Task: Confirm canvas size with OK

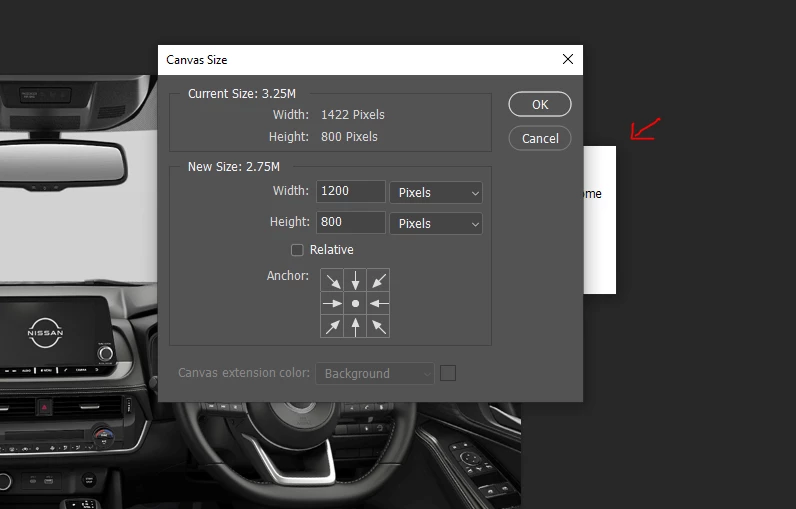Action: (x=540, y=104)
